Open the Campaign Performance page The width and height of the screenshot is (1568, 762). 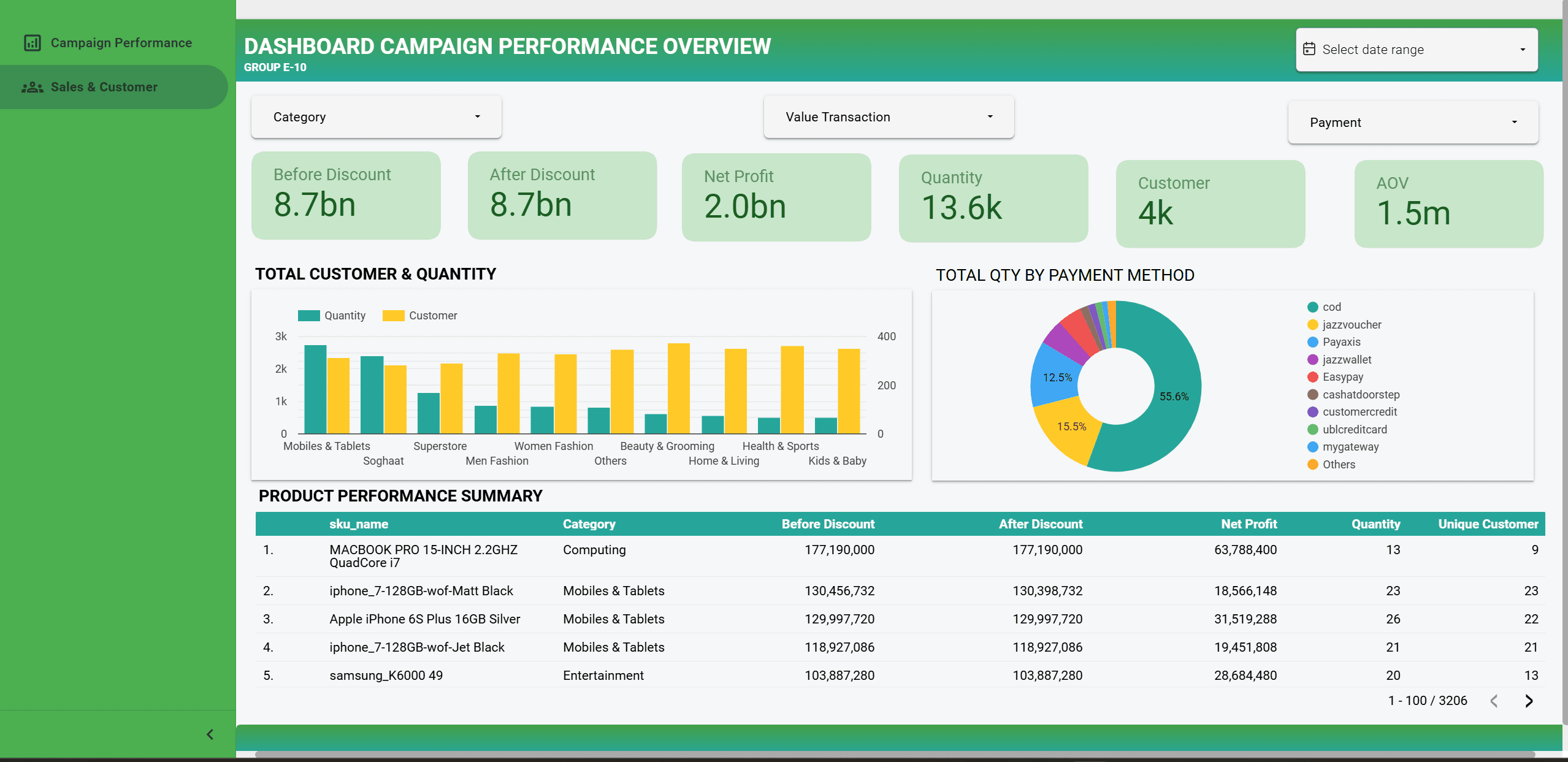pyautogui.click(x=114, y=43)
